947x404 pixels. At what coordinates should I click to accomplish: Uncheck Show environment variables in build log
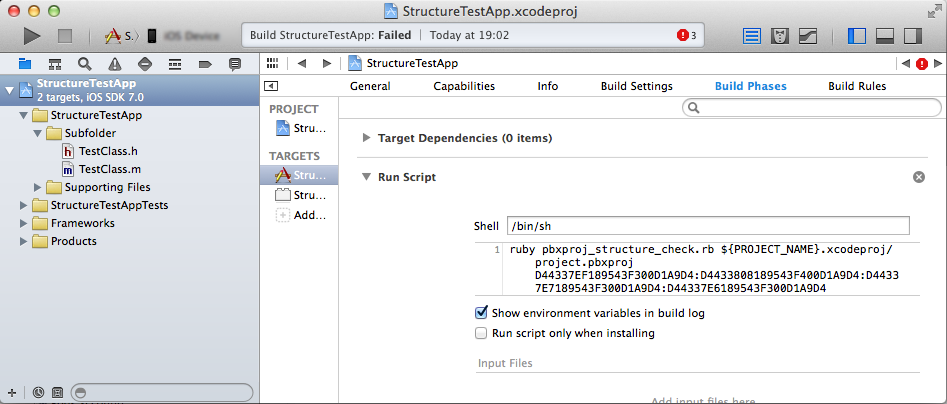click(x=481, y=313)
